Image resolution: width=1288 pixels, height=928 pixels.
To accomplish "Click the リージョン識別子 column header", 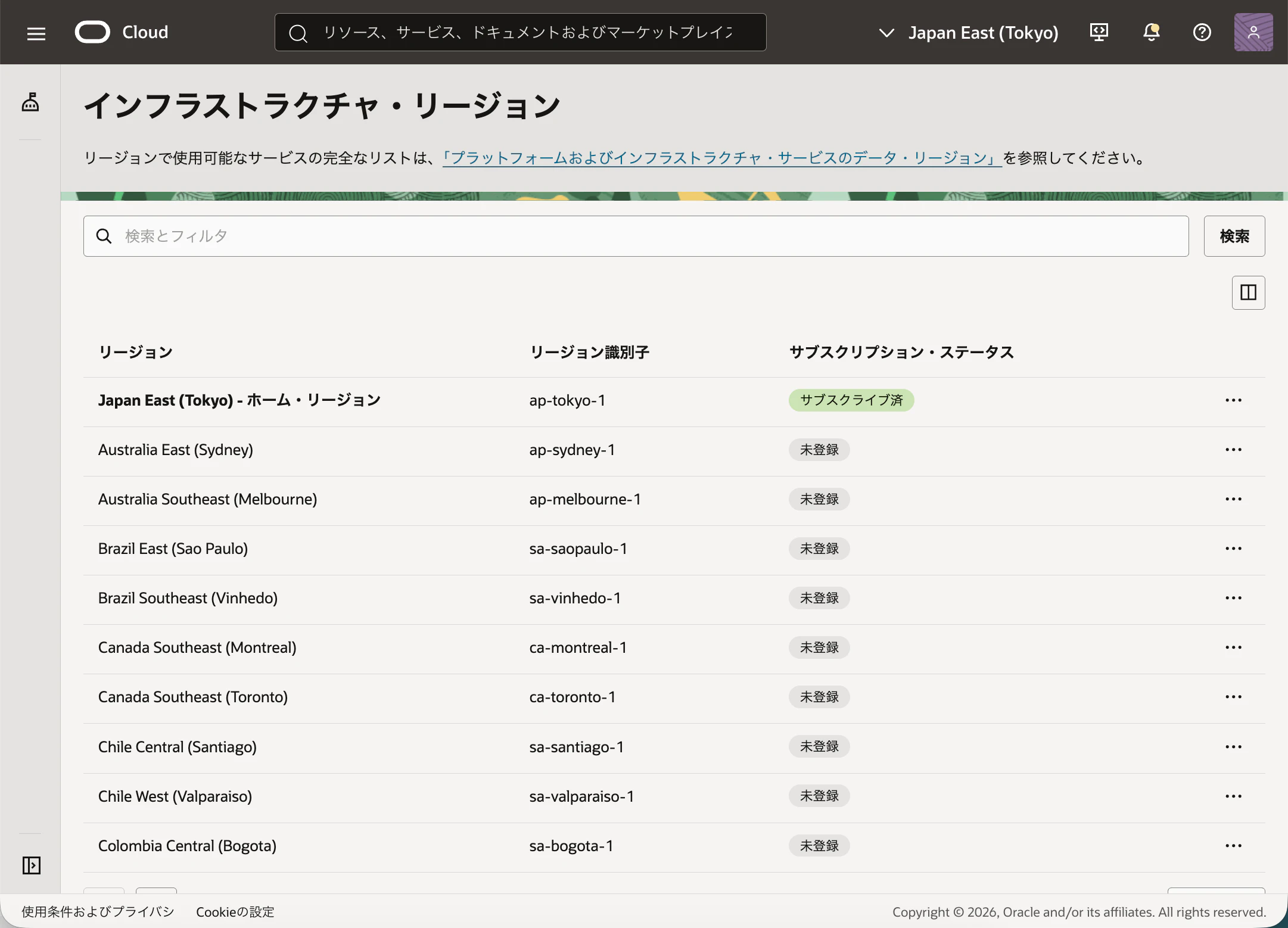I will click(x=590, y=353).
